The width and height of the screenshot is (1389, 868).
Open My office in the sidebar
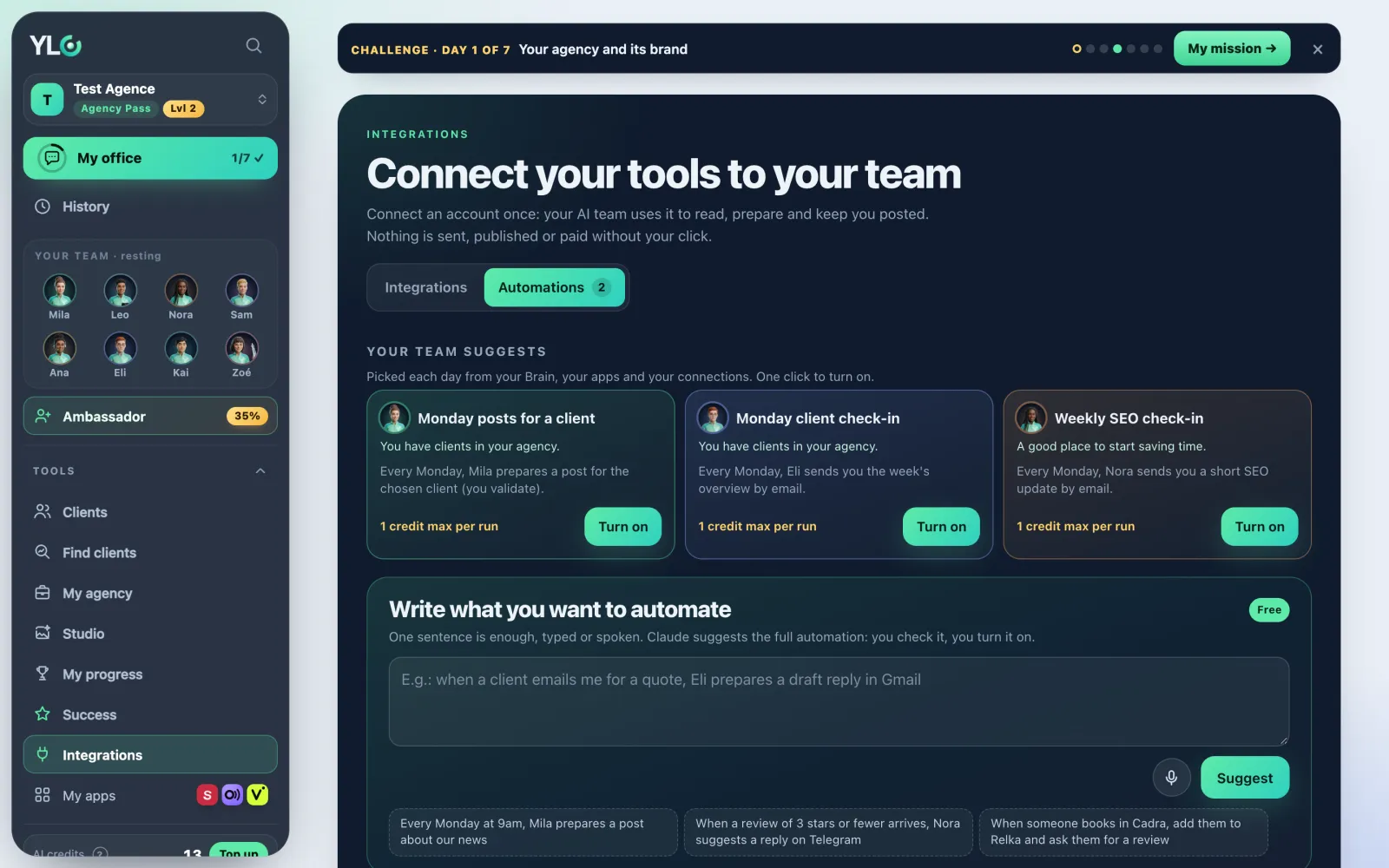150,158
